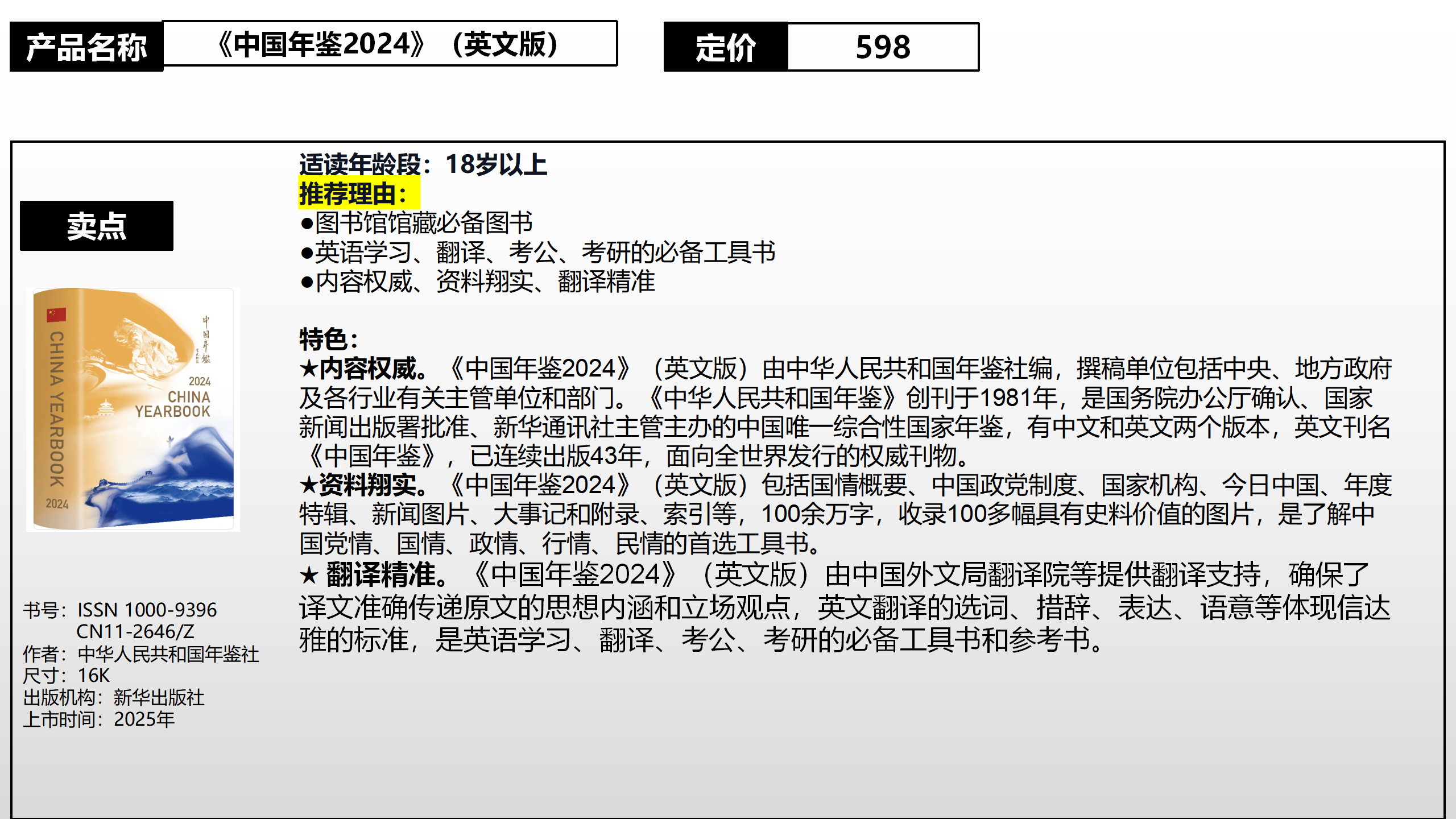Click the product title 《中国年鉴2024》(英文版) box
This screenshot has height=819, width=1456.
pos(390,44)
